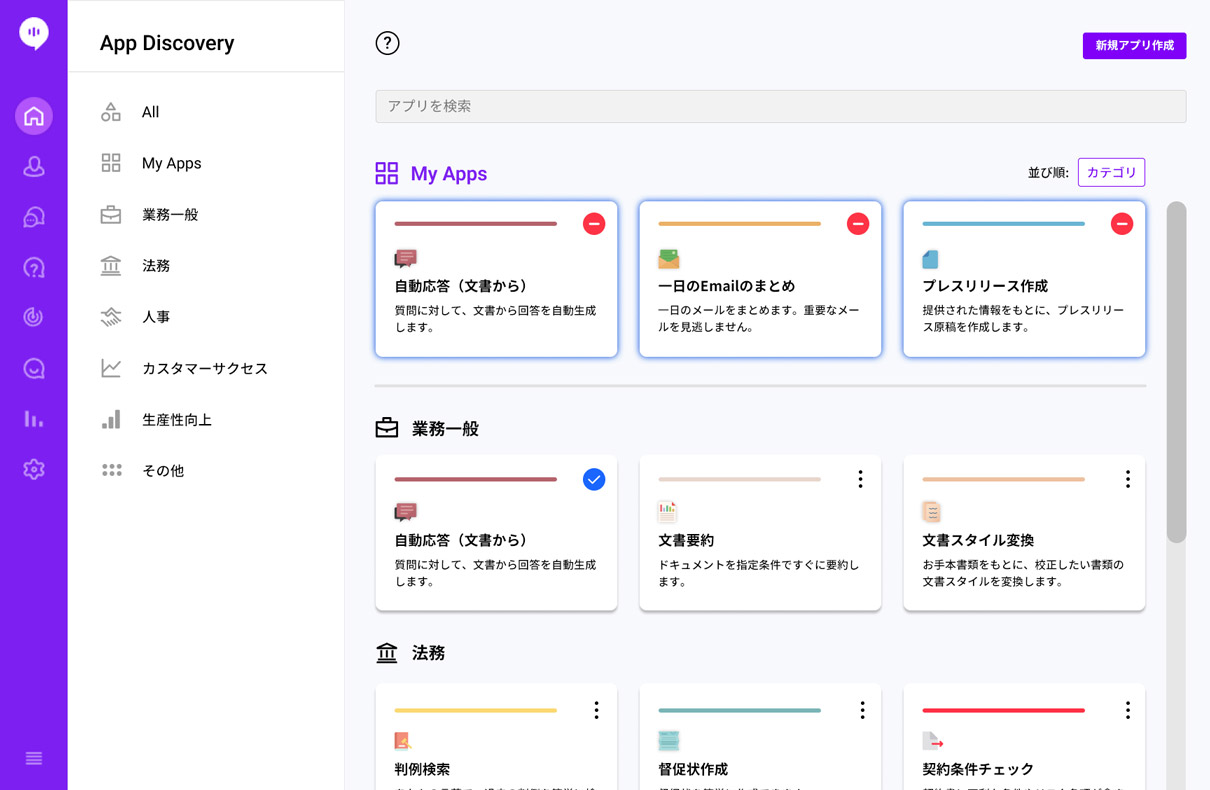Open the chat conversations icon in the sidebar
This screenshot has height=790, width=1210.
tap(33, 216)
